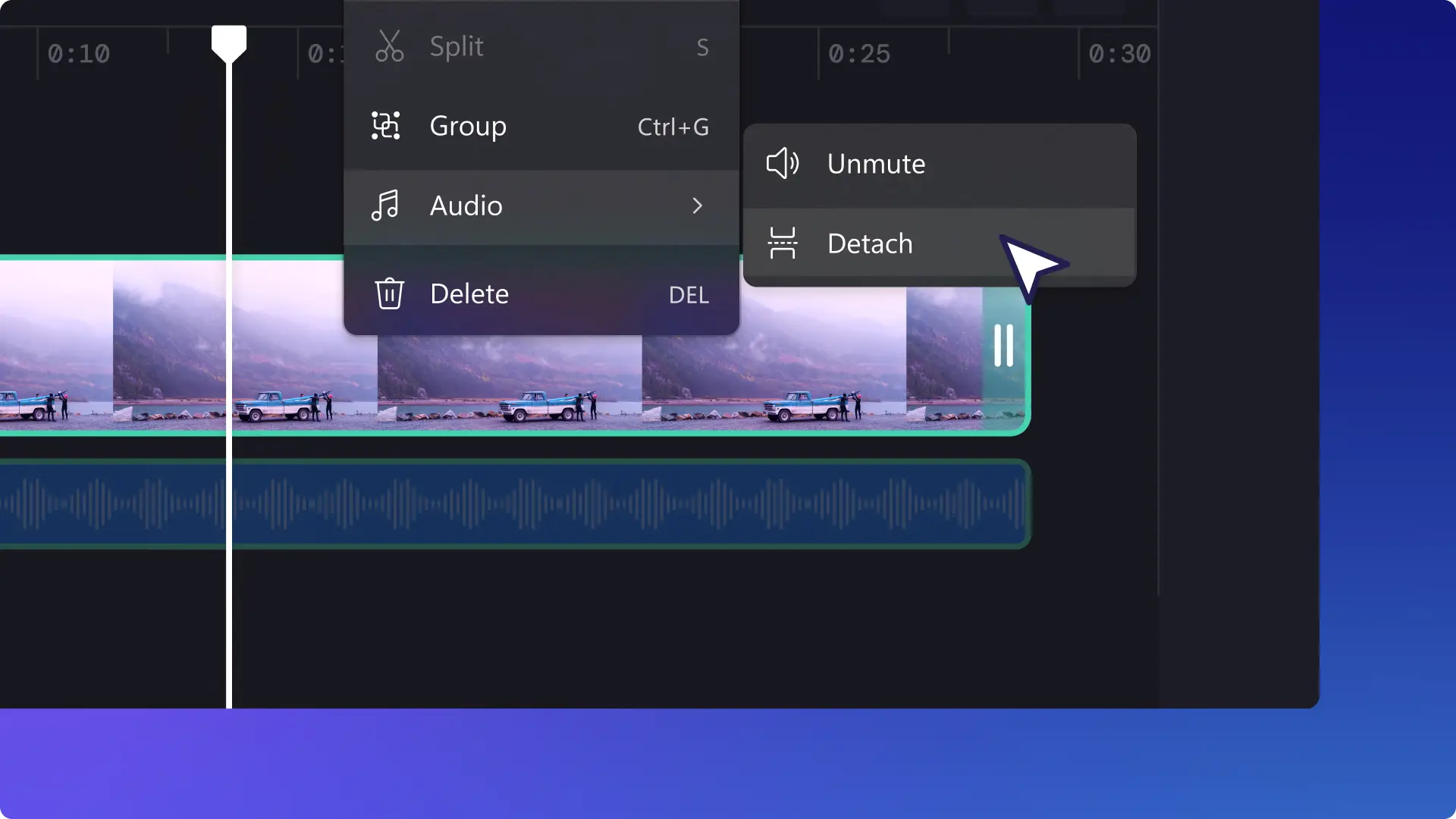Image resolution: width=1456 pixels, height=819 pixels.
Task: Click the video clip's right trim handle
Action: pos(1003,346)
